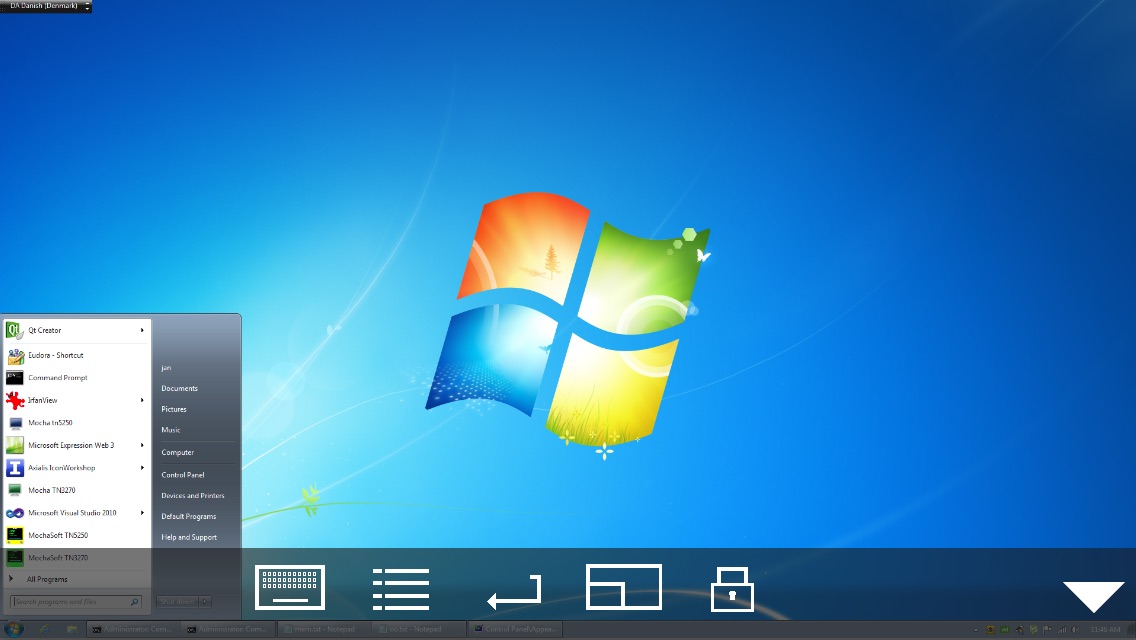Launch Mocha tn5250 from Start menu
The image size is (1136, 640).
coord(76,423)
